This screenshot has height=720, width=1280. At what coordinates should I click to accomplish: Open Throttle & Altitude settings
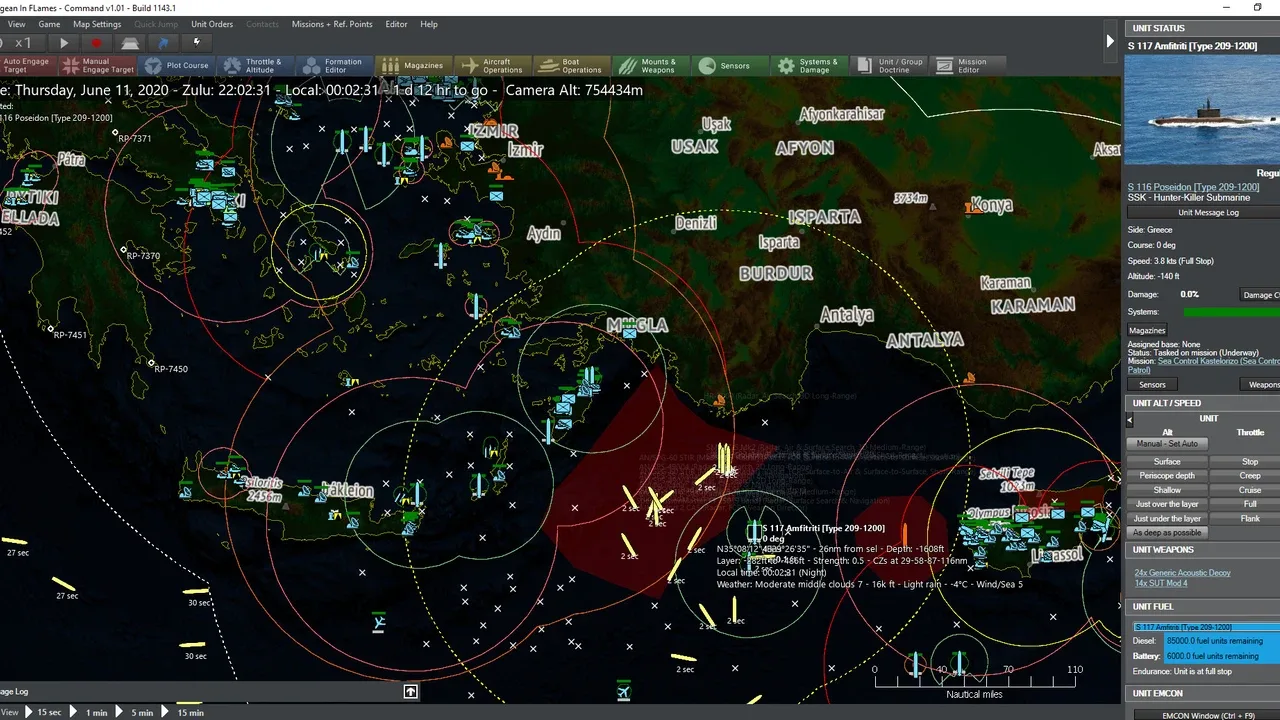point(252,66)
